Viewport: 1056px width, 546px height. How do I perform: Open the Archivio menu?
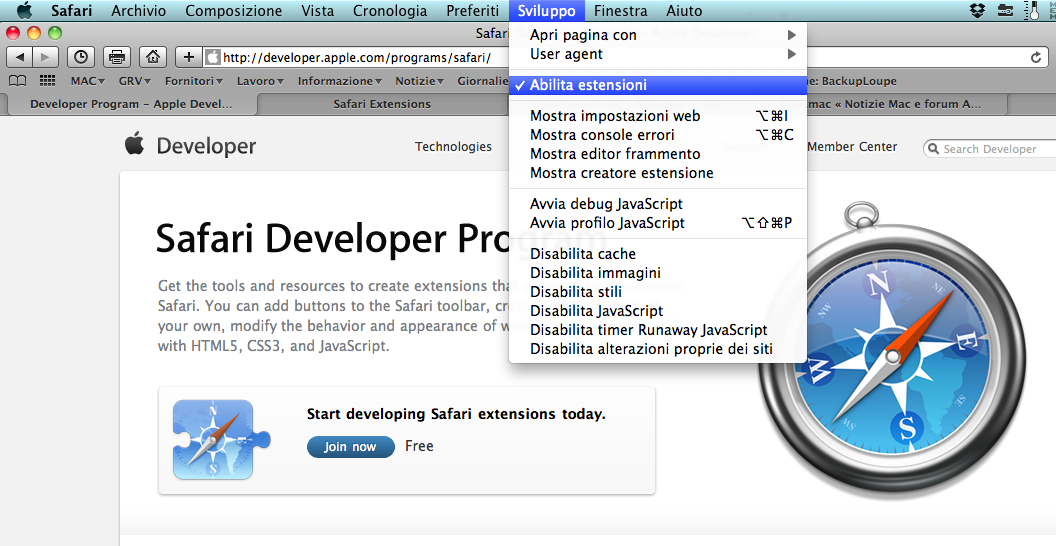[139, 11]
